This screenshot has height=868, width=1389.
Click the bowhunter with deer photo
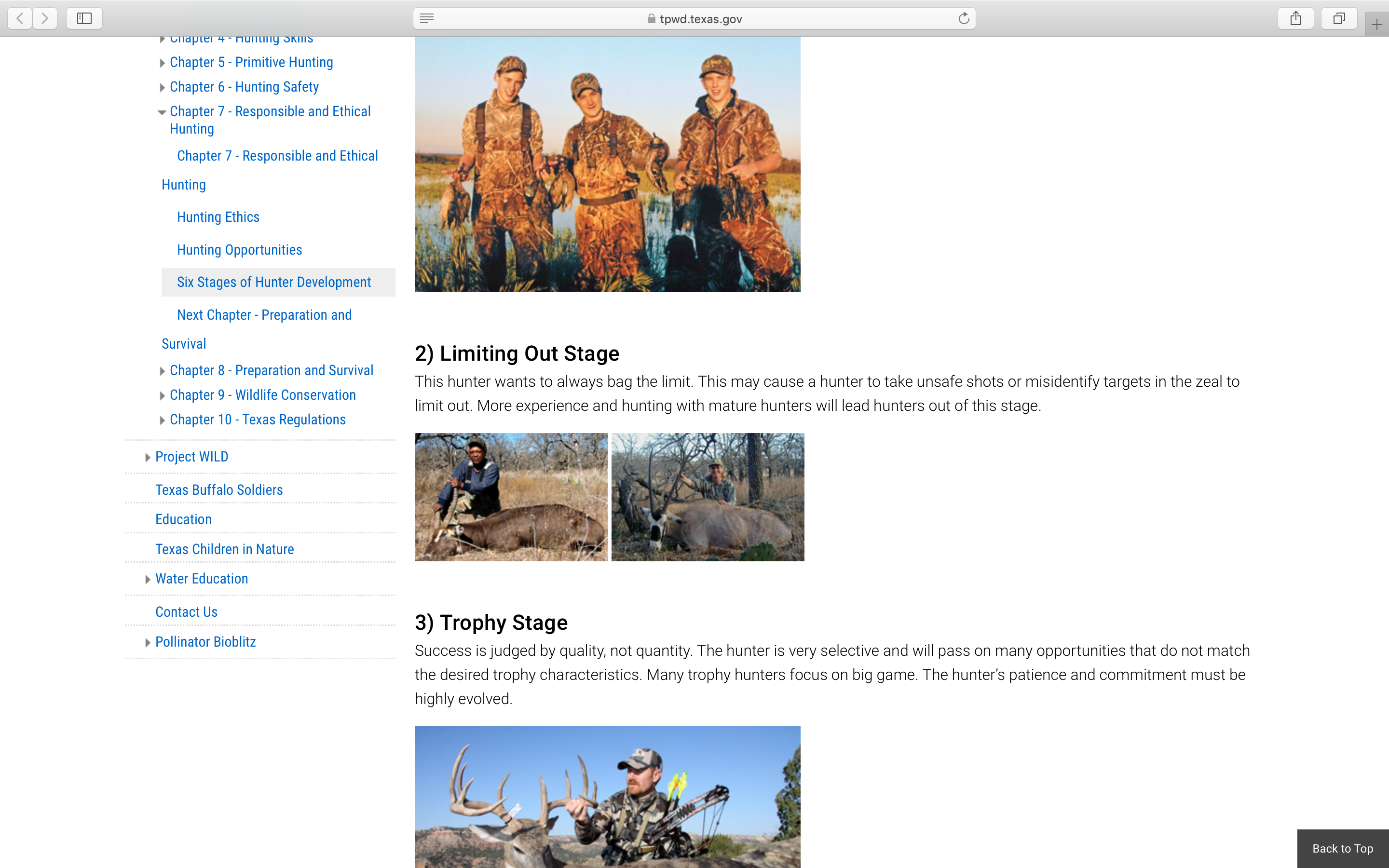pos(607,797)
